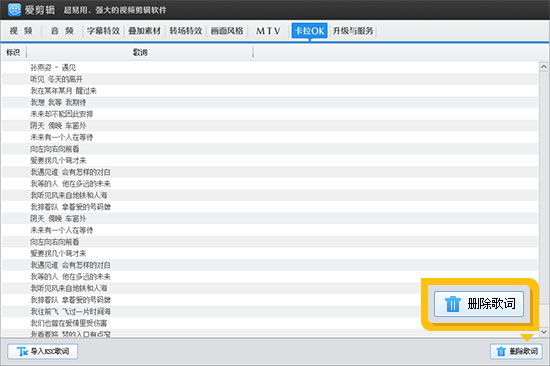The width and height of the screenshot is (550, 366).
Task: Go to the 转场特效 tab
Action: [186, 31]
